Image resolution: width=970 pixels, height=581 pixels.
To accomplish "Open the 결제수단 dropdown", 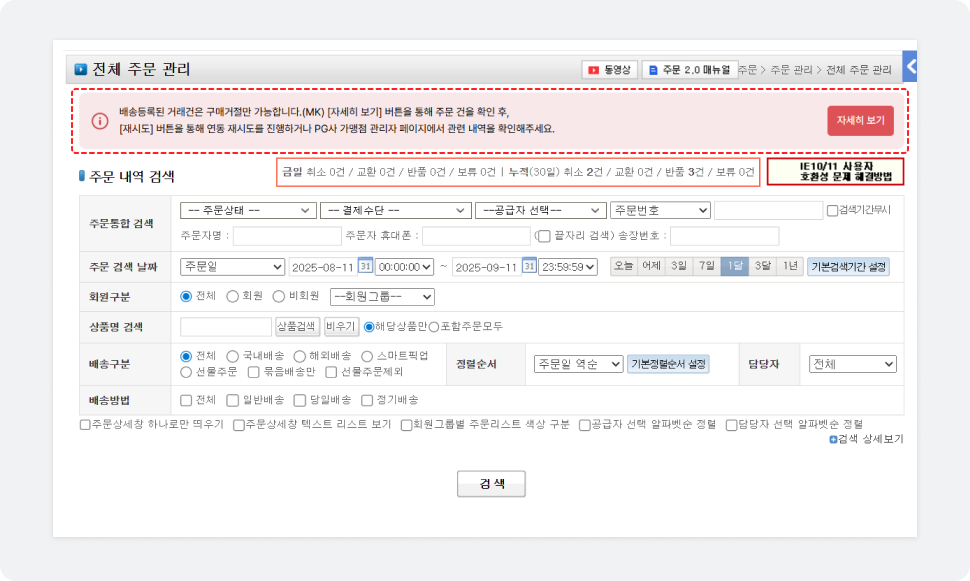I will tap(395, 210).
